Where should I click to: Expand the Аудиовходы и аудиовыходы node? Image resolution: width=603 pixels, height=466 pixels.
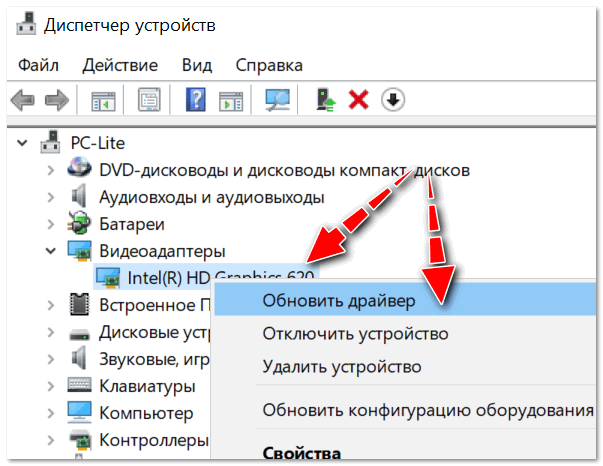click(50, 197)
